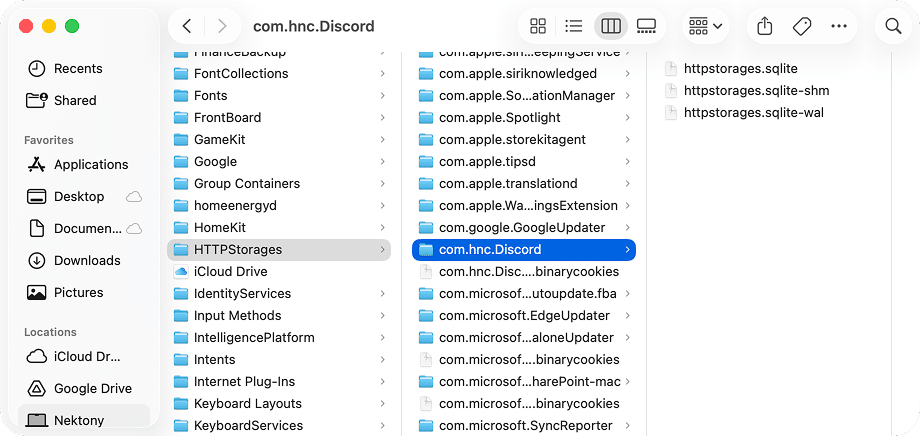920x436 pixels.
Task: Open the search magnifier
Action: coord(893,26)
